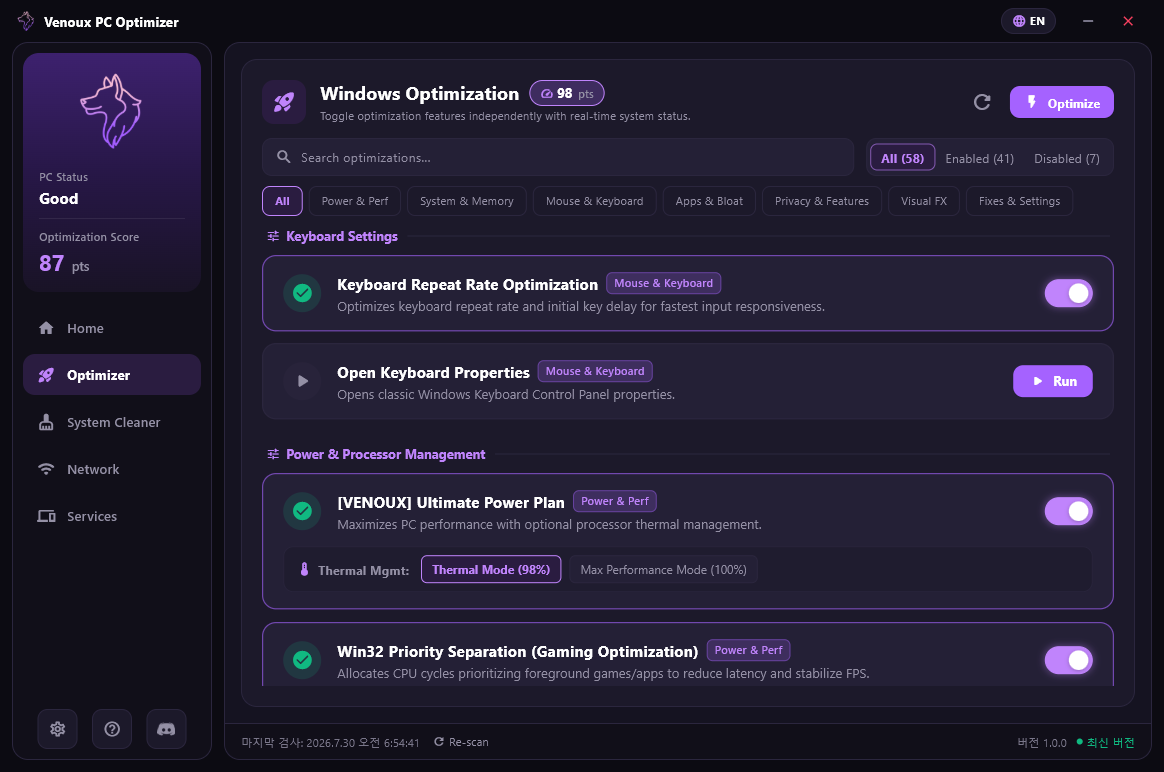Open the Services section
Image resolution: width=1164 pixels, height=772 pixels.
[x=111, y=516]
